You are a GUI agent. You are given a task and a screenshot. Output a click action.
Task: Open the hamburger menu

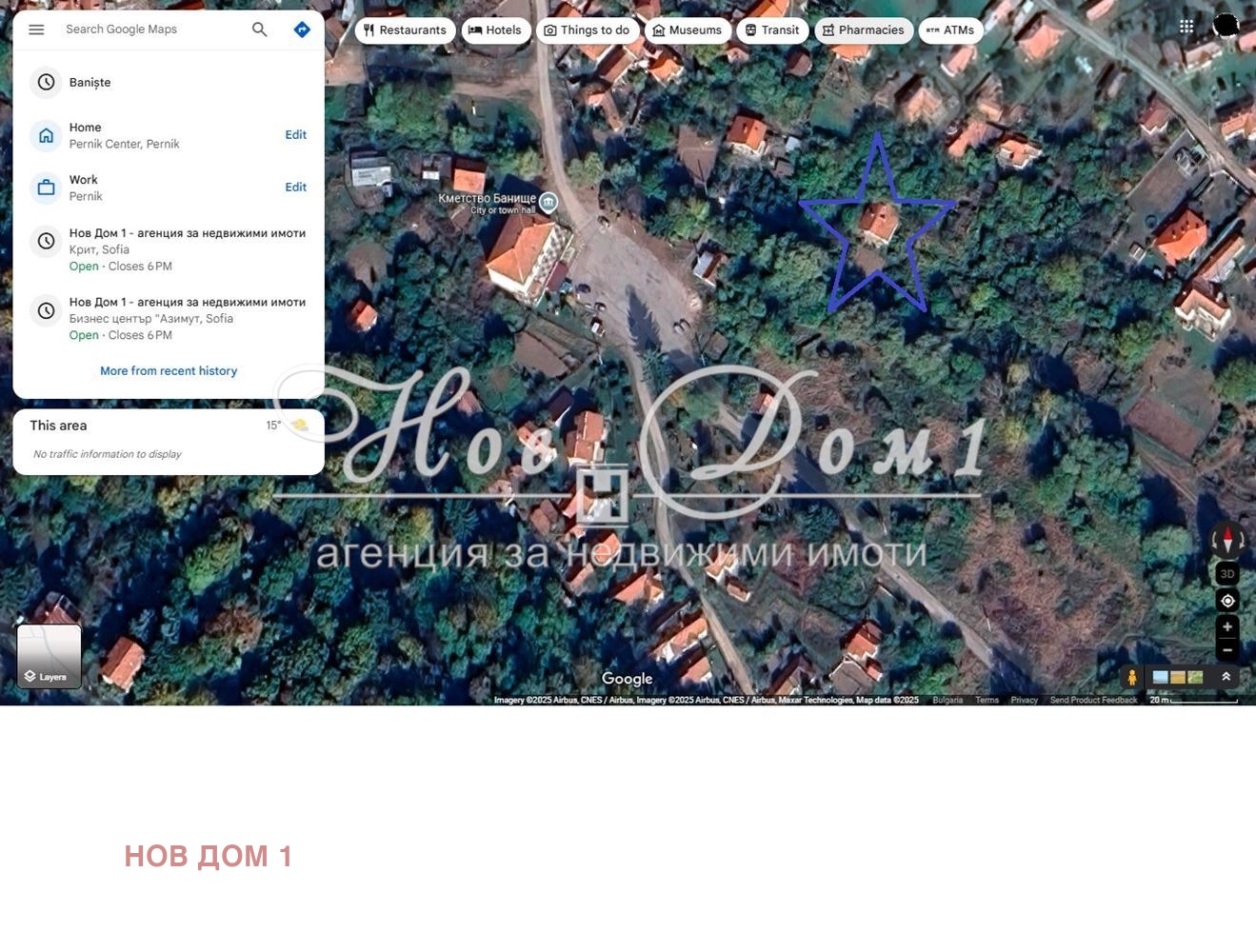click(x=36, y=29)
